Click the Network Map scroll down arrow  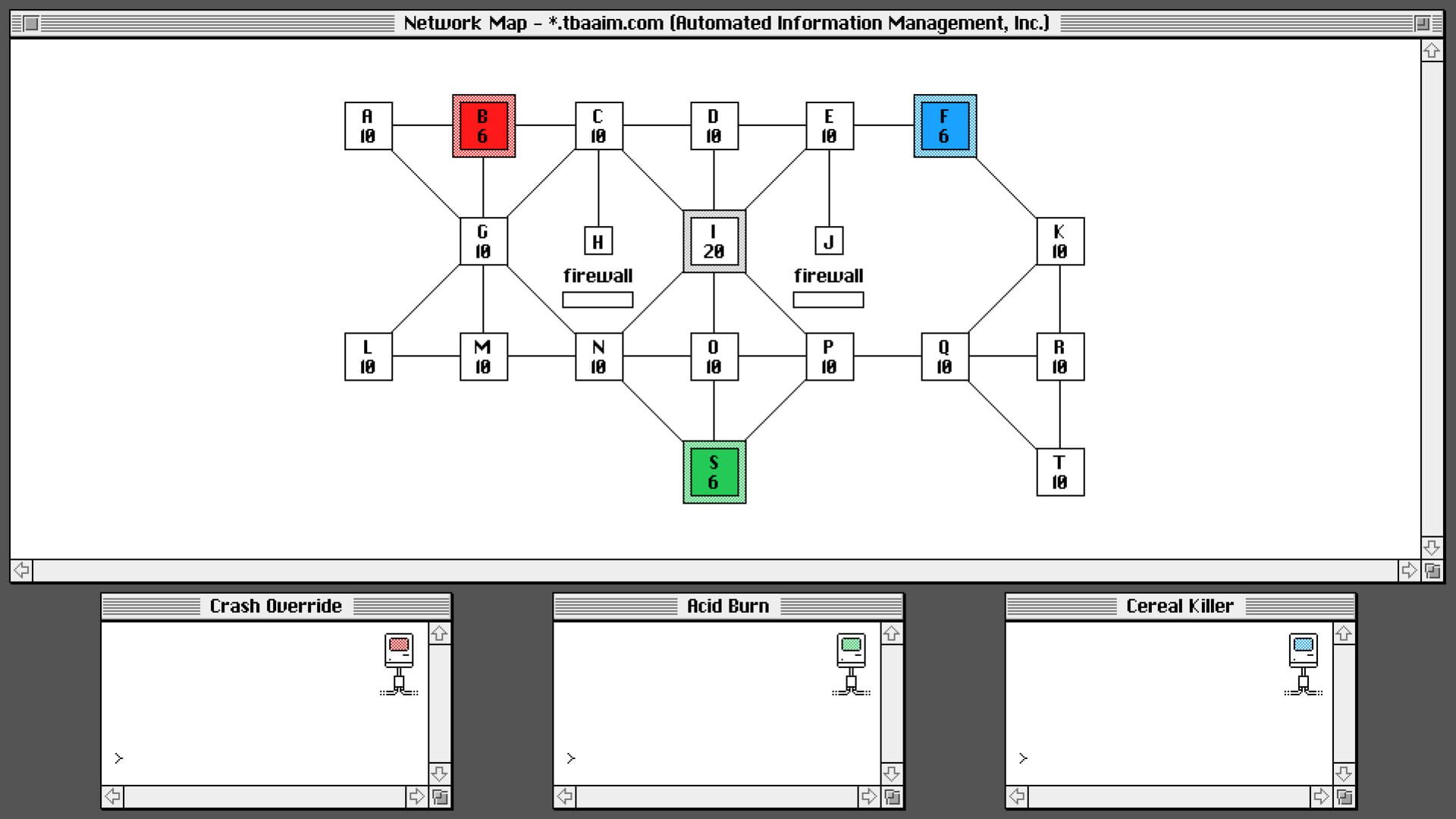click(x=1432, y=548)
